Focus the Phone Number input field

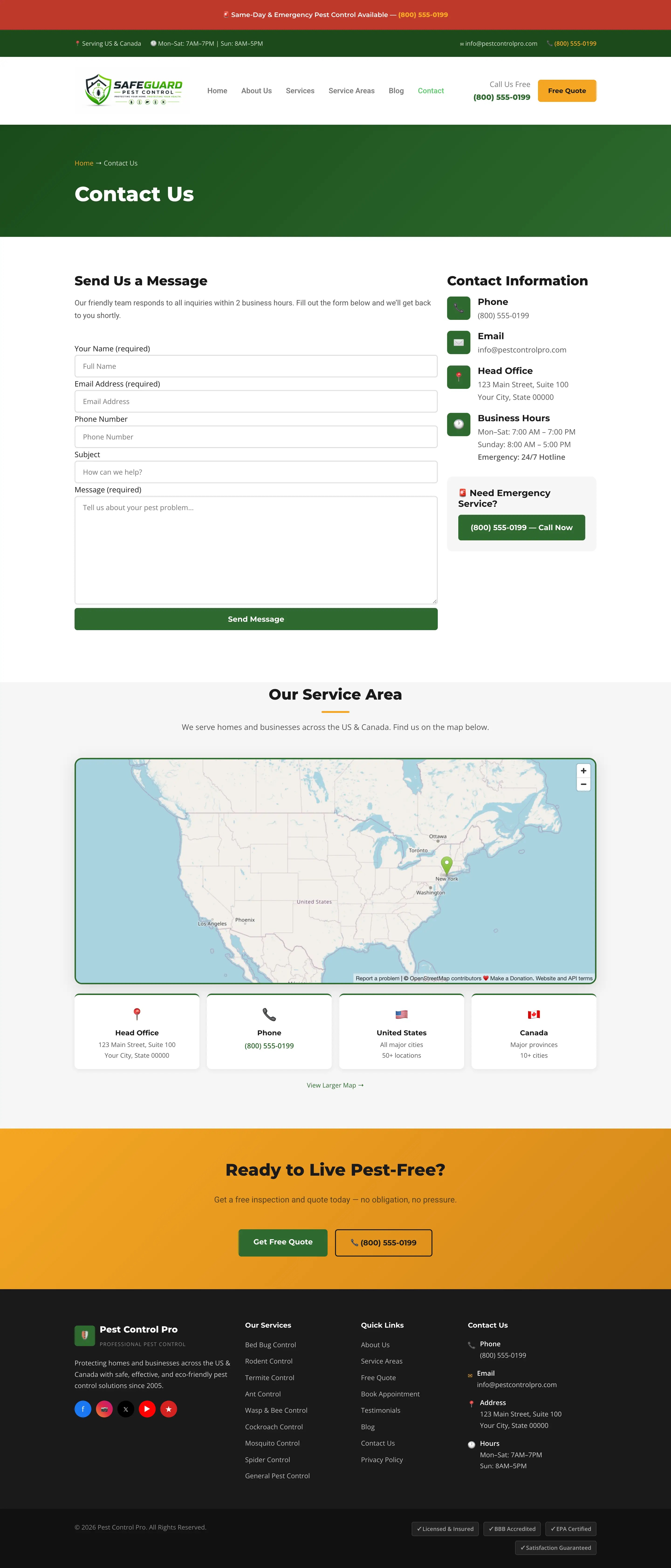click(x=256, y=437)
